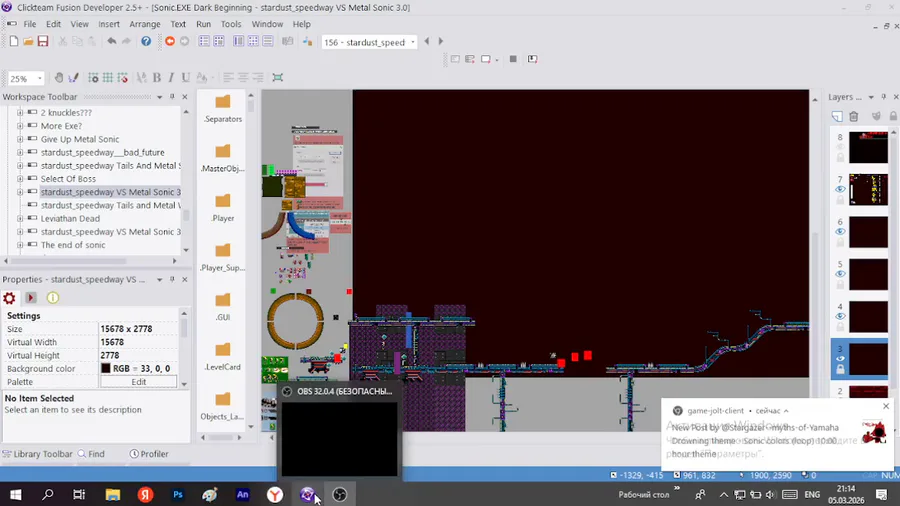This screenshot has width=900, height=506.
Task: Stop the running application
Action: tap(513, 59)
